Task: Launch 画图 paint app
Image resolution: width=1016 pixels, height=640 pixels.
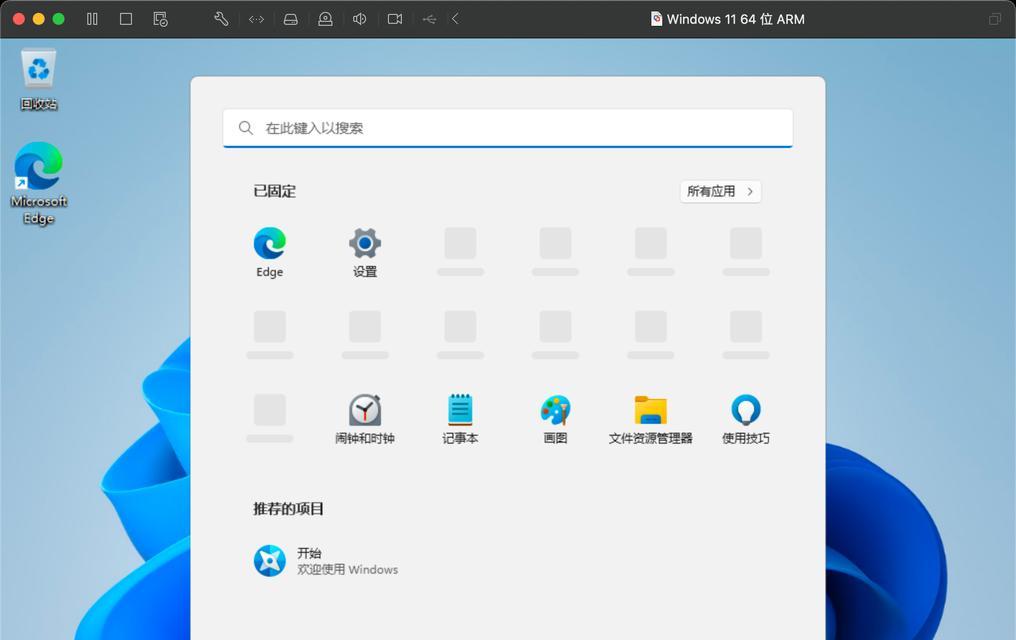Action: click(x=555, y=419)
